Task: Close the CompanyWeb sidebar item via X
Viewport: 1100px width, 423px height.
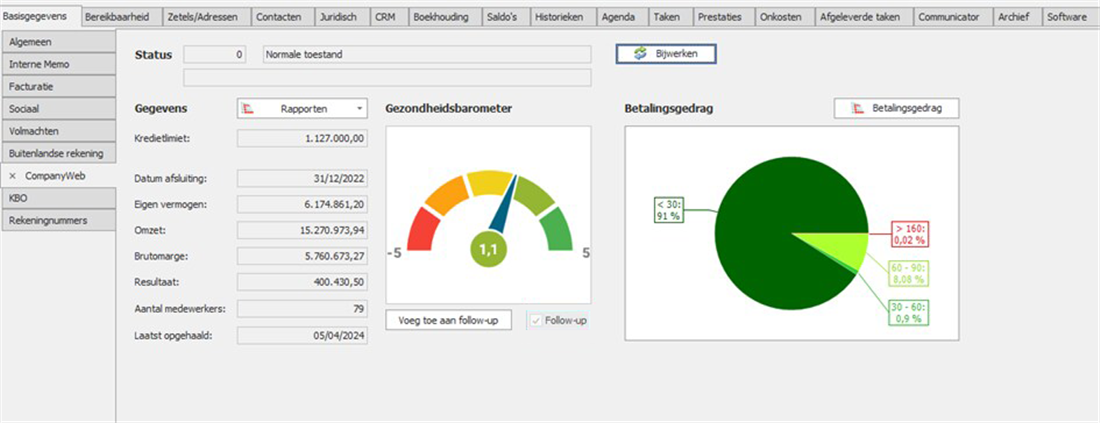Action: tap(12, 175)
